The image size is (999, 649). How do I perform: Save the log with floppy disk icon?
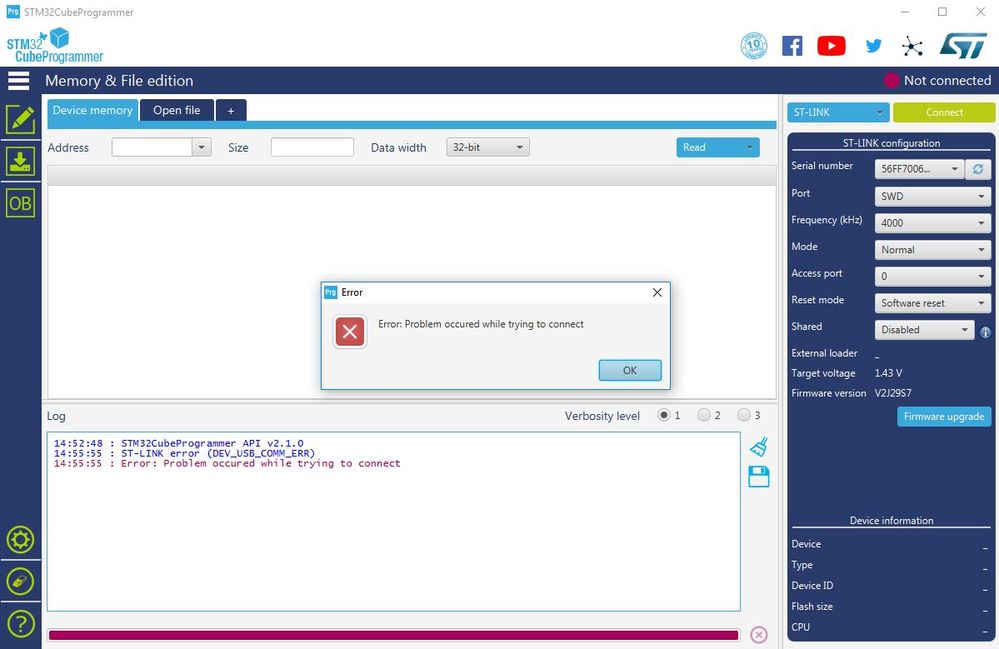click(x=759, y=476)
